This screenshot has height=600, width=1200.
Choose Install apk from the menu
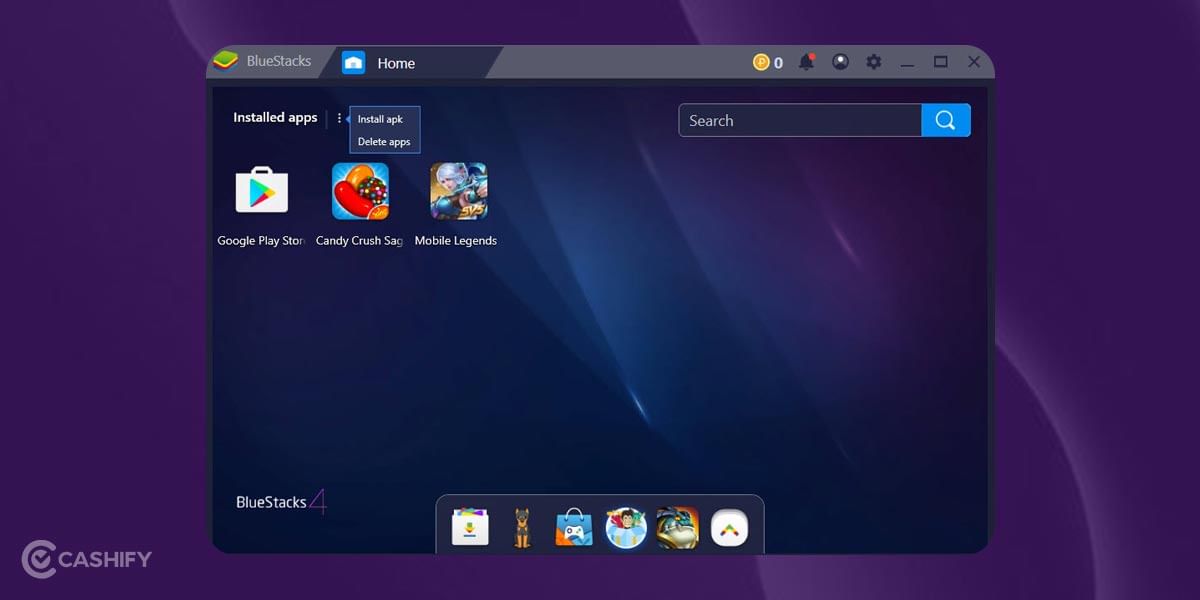click(380, 119)
